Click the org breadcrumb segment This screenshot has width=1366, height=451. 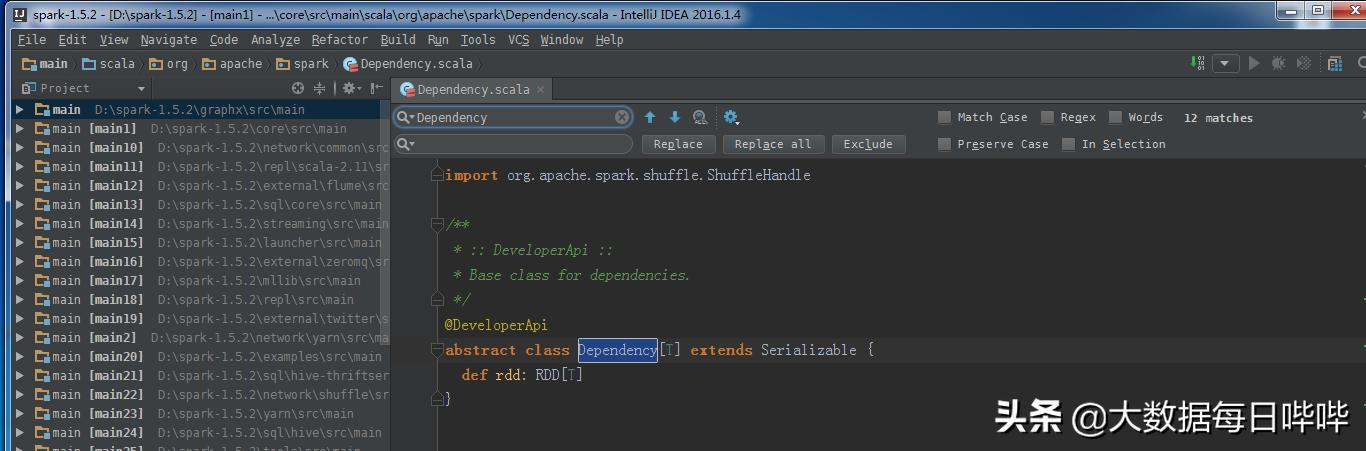(169, 64)
